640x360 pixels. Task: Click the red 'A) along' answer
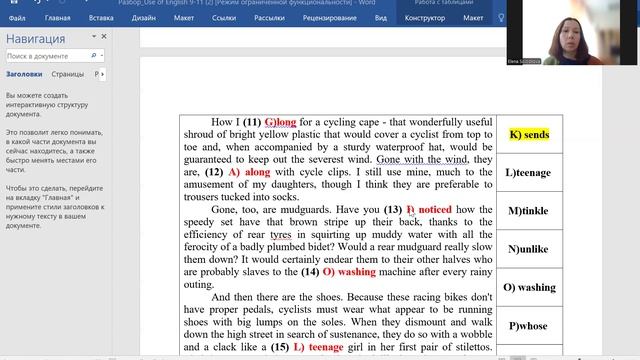click(x=249, y=172)
